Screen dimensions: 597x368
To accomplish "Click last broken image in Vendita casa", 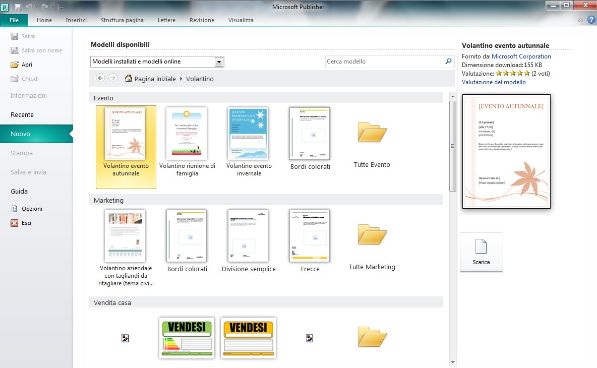I will click(309, 338).
